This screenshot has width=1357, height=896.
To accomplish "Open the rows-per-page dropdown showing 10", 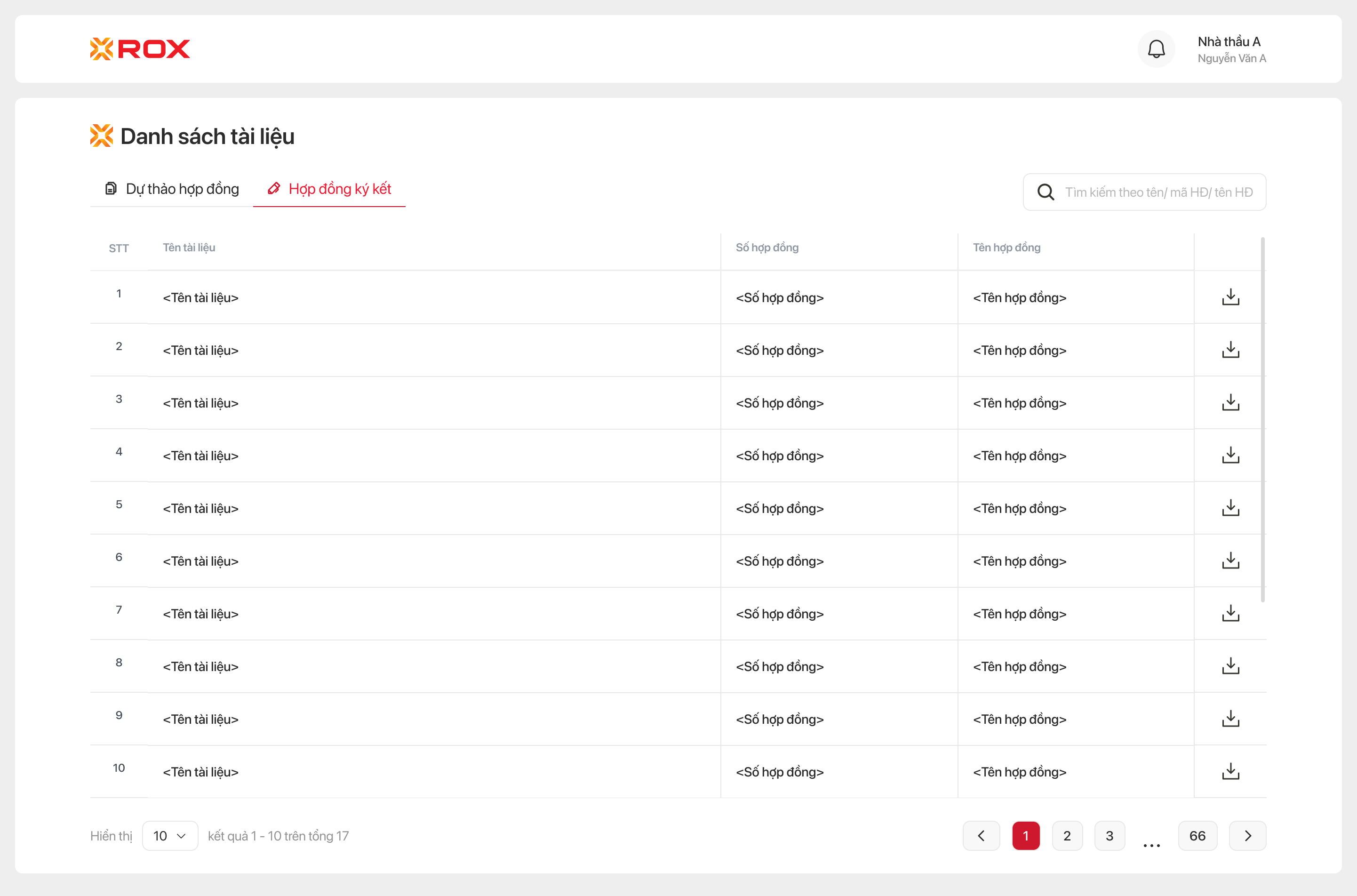I will pyautogui.click(x=170, y=836).
